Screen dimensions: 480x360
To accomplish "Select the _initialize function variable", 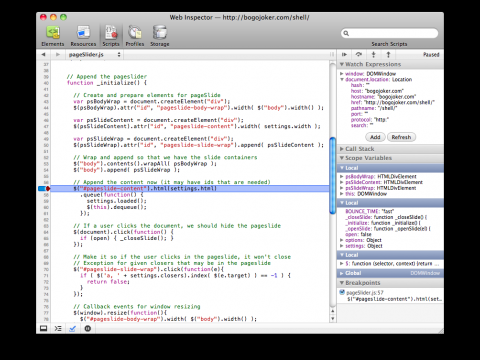I will tap(383, 223).
